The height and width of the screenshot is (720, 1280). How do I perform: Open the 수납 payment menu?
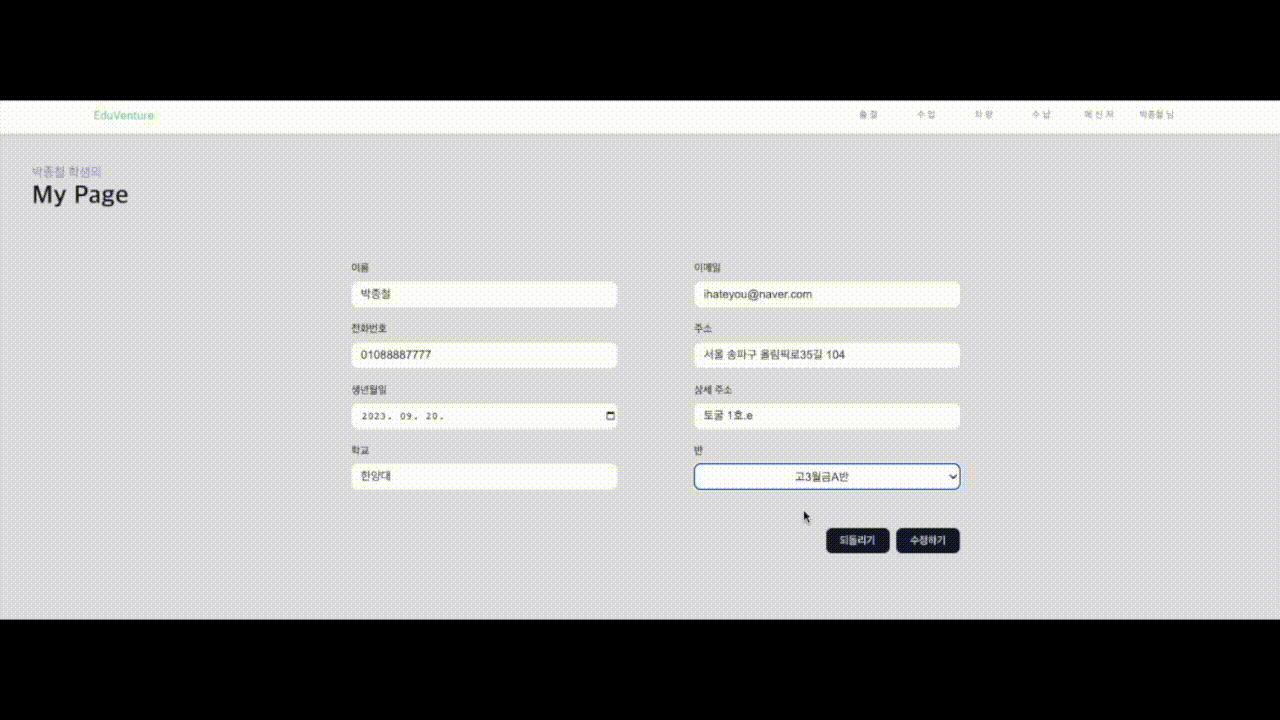click(1040, 114)
